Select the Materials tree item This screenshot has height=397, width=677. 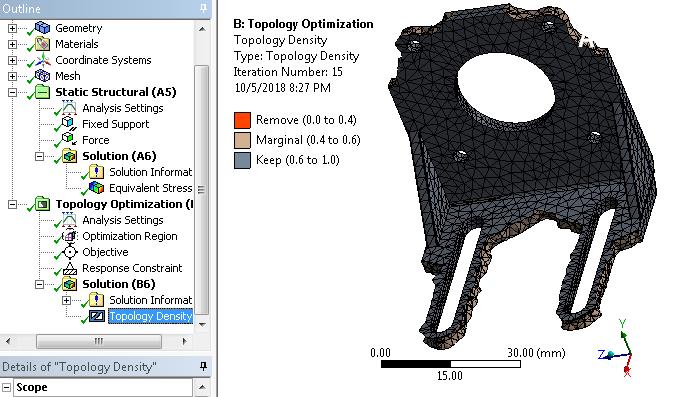pos(76,44)
